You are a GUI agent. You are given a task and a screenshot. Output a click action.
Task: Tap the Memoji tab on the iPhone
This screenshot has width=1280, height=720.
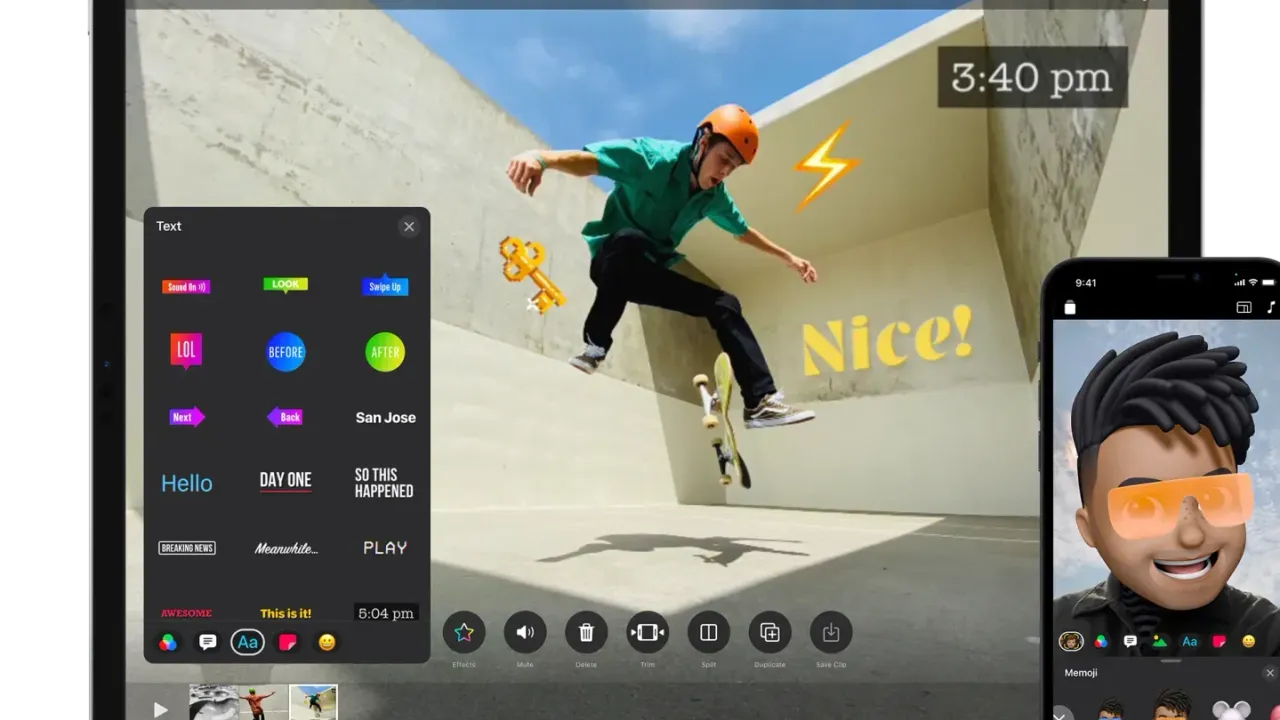tap(1071, 641)
